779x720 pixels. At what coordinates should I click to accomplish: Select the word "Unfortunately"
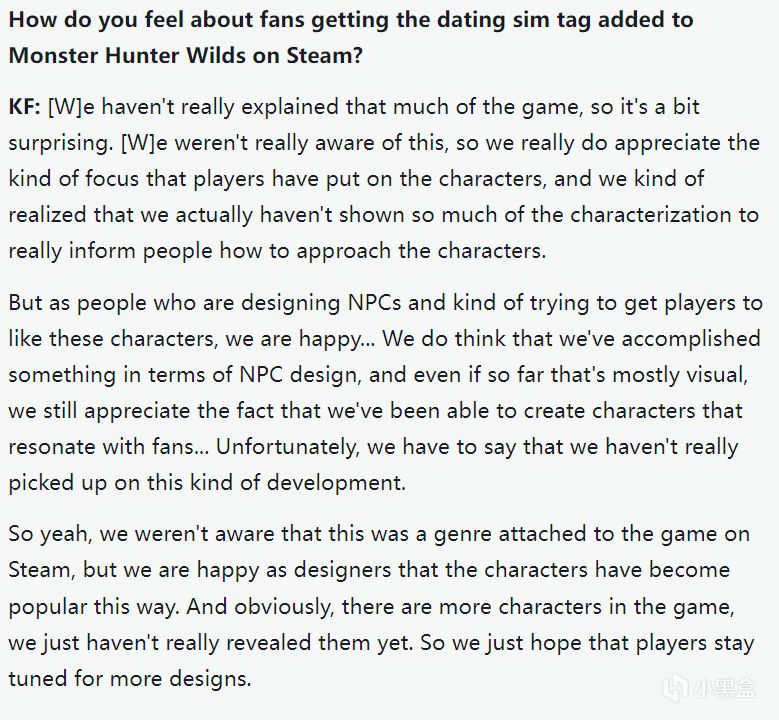288,447
